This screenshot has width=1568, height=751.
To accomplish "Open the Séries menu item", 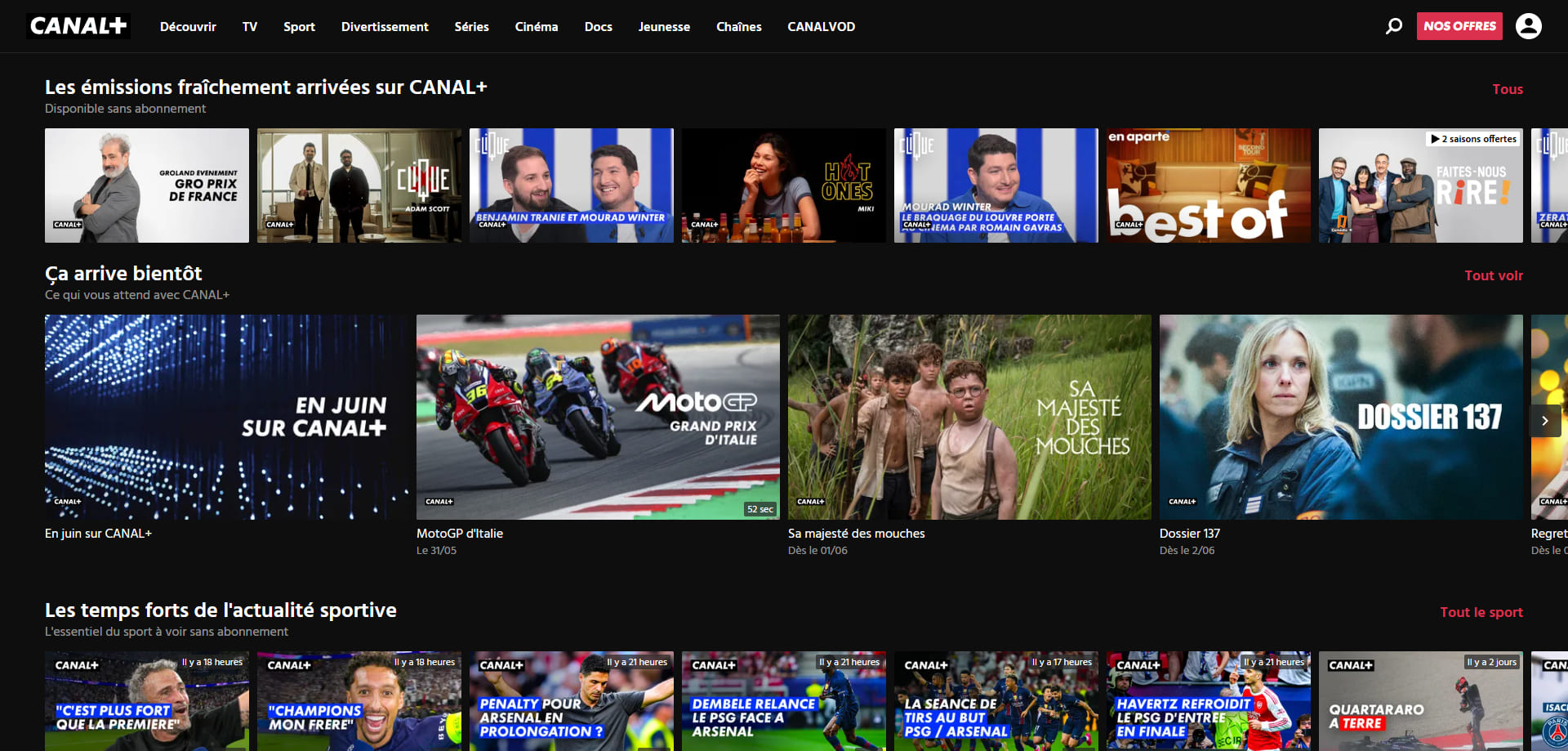I will tap(472, 27).
